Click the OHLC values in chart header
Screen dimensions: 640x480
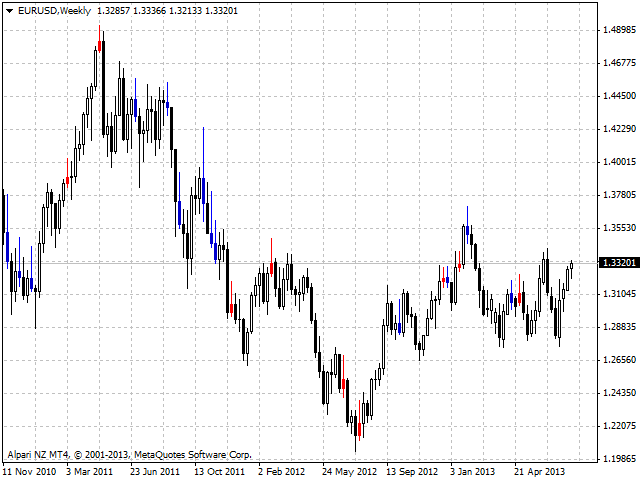[x=153, y=10]
